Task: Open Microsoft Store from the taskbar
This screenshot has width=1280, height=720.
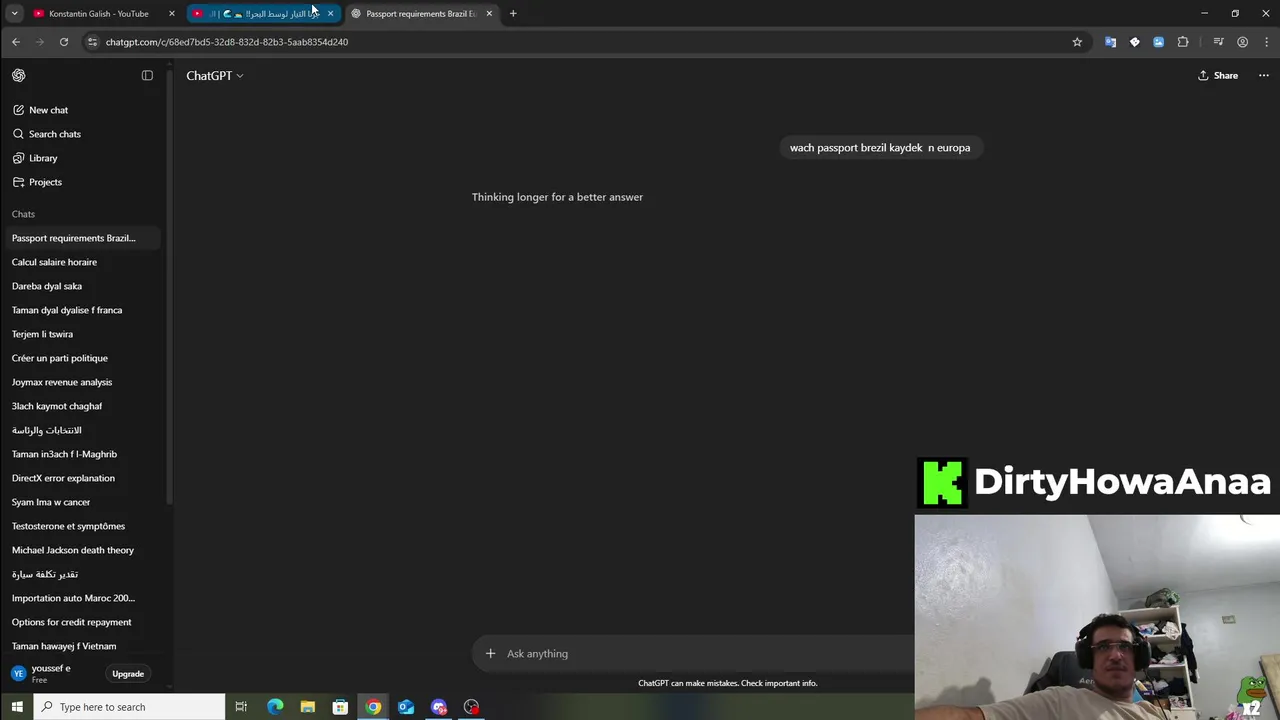Action: 340,707
